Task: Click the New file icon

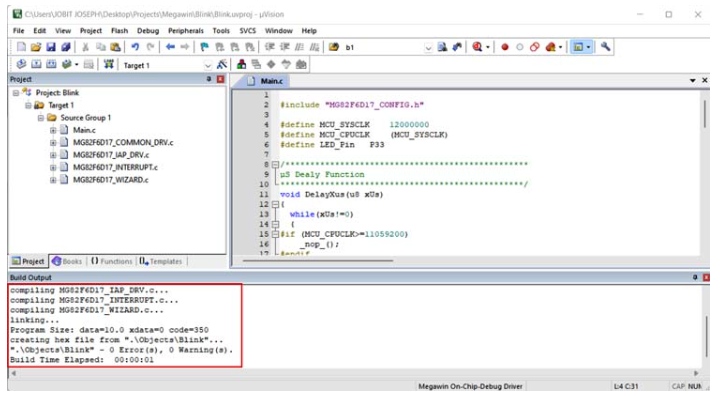Action: click(x=21, y=47)
